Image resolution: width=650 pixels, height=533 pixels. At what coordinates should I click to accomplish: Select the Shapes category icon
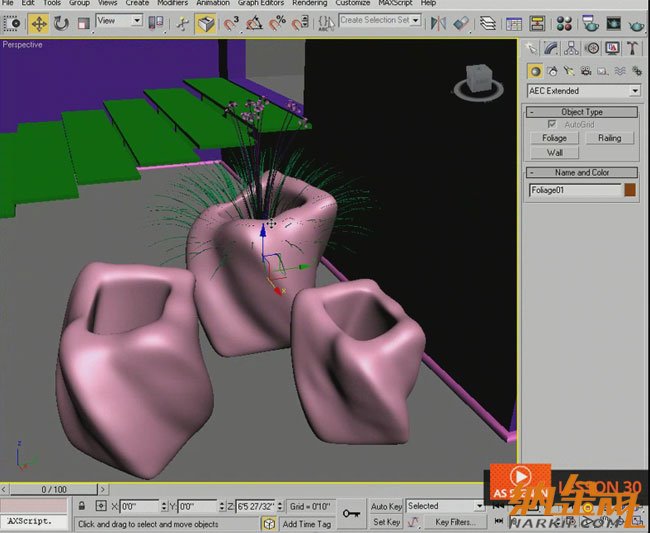click(552, 71)
